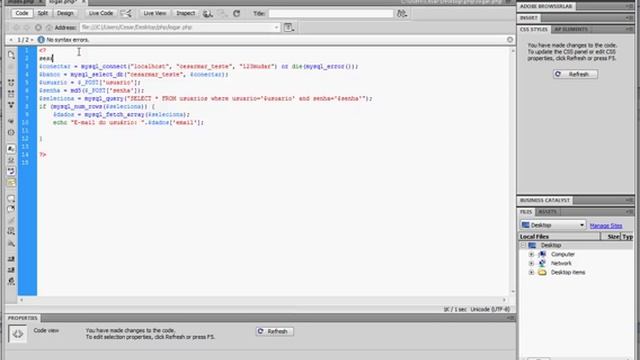Open Preview in Browser dropdown icon

click(x=208, y=13)
